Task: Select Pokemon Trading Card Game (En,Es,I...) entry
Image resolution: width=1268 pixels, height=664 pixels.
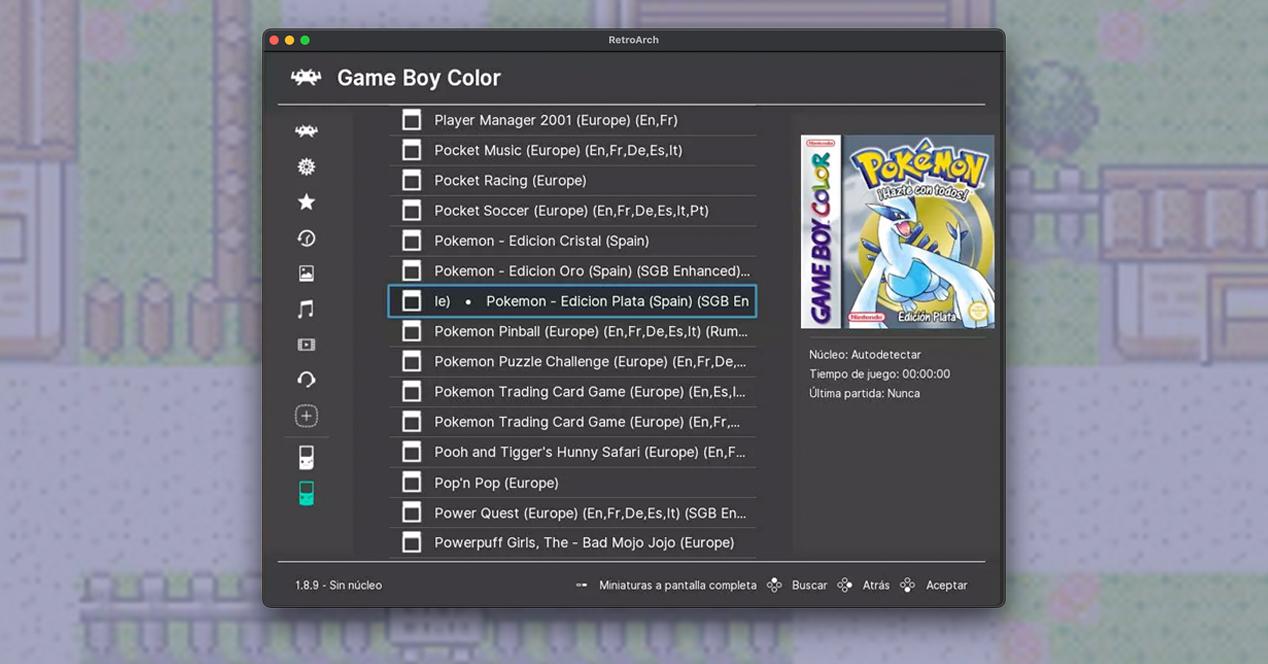Action: pos(573,392)
